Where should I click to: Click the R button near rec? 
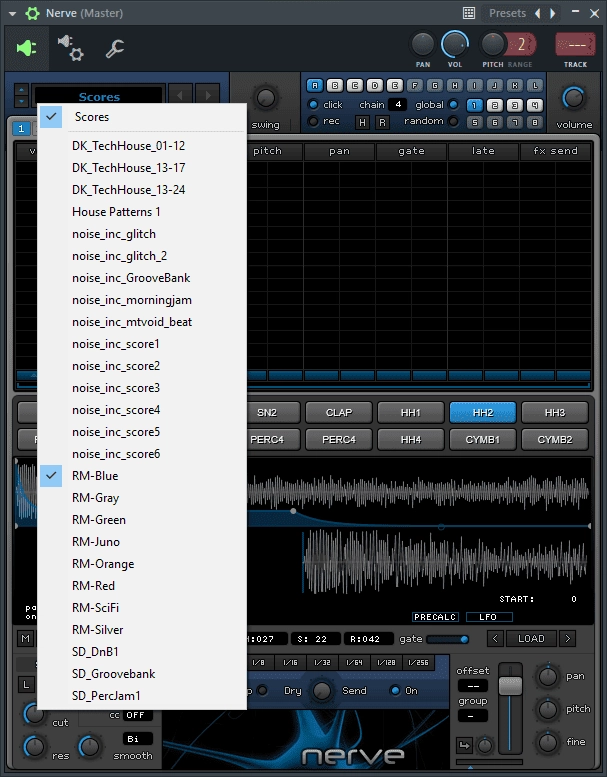click(382, 122)
